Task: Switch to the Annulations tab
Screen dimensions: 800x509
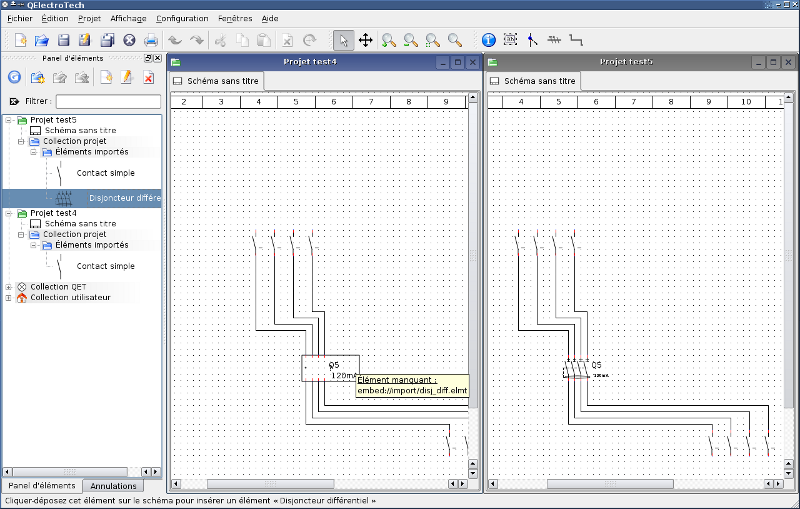Action: pyautogui.click(x=113, y=486)
